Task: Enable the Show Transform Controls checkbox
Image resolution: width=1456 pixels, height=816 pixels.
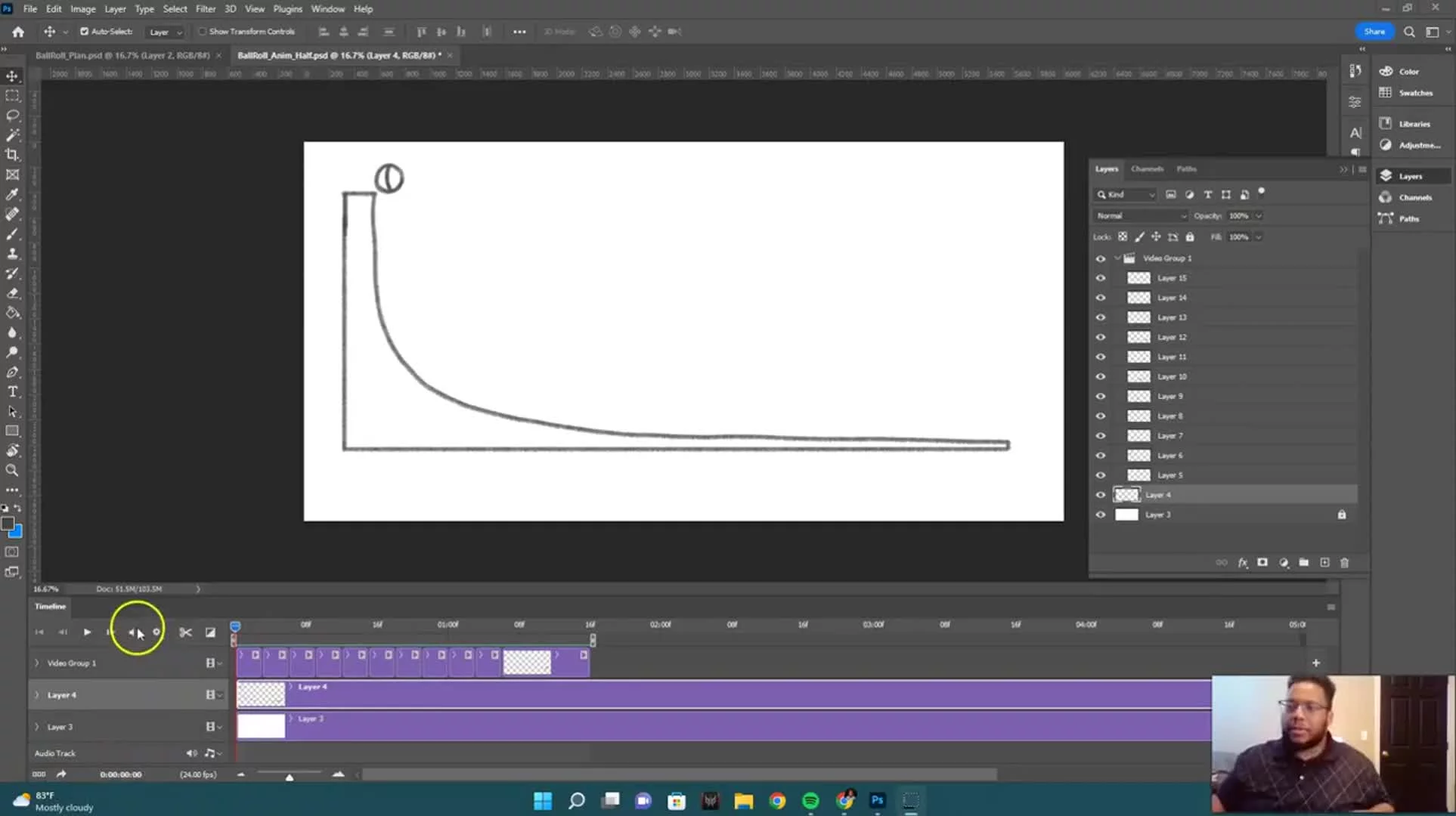Action: point(203,32)
